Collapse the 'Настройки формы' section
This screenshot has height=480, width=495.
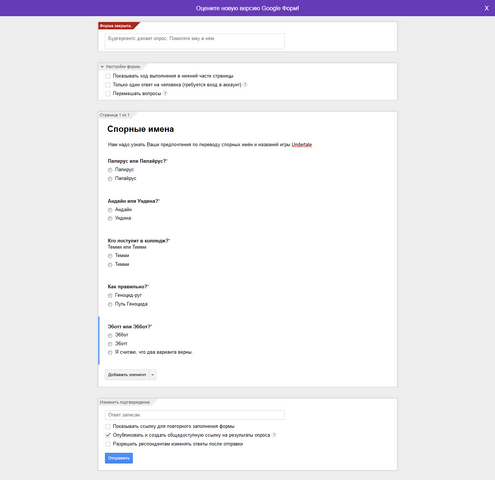102,67
